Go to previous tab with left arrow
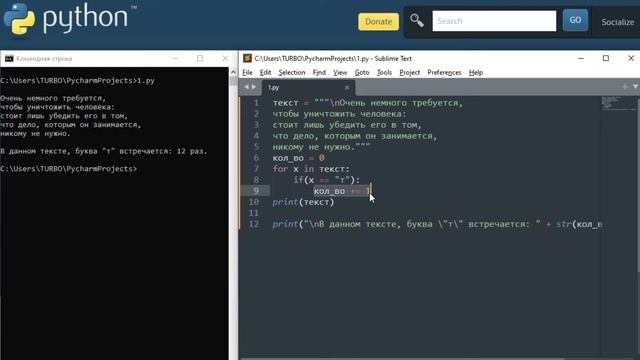Screen dimensions: 640x360 coord(246,87)
